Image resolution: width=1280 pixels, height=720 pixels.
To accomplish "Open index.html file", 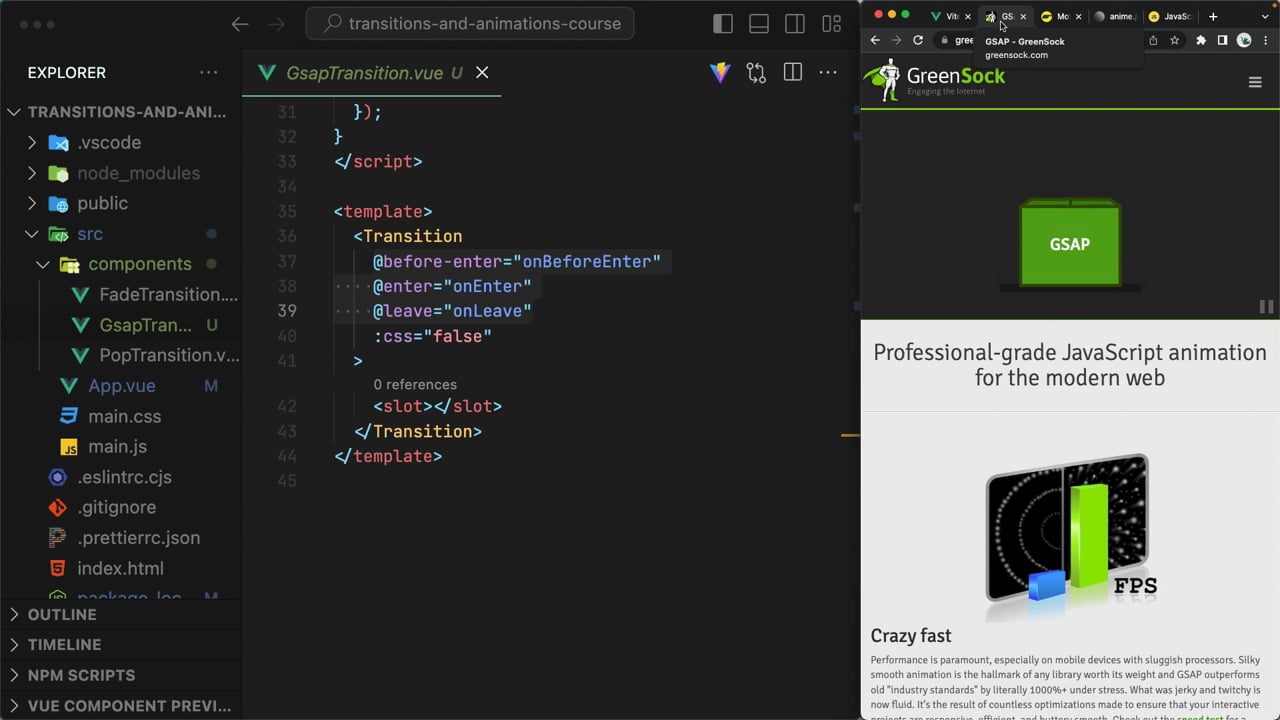I will click(121, 568).
